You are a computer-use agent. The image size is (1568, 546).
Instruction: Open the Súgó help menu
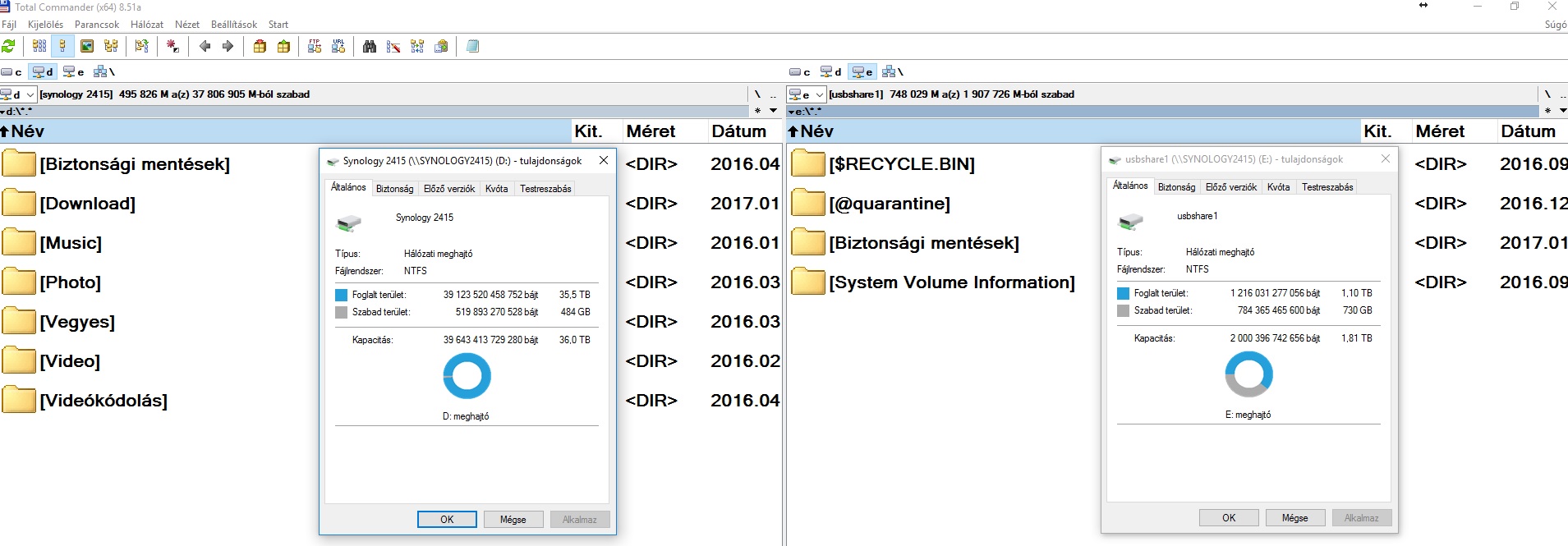[x=1556, y=25]
